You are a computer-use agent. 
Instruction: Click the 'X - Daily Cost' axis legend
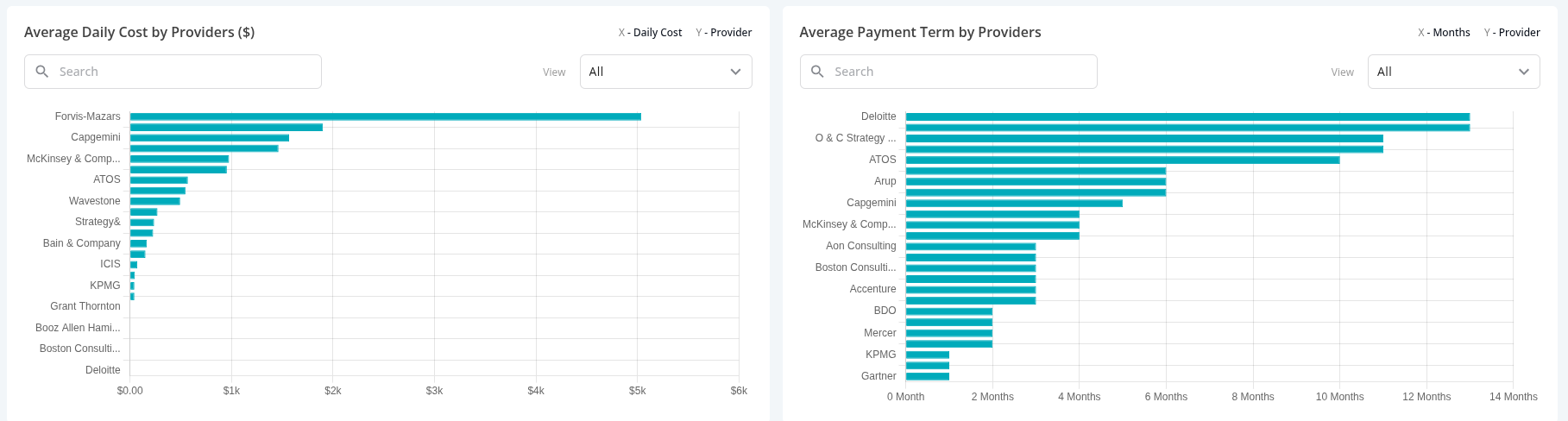(650, 33)
